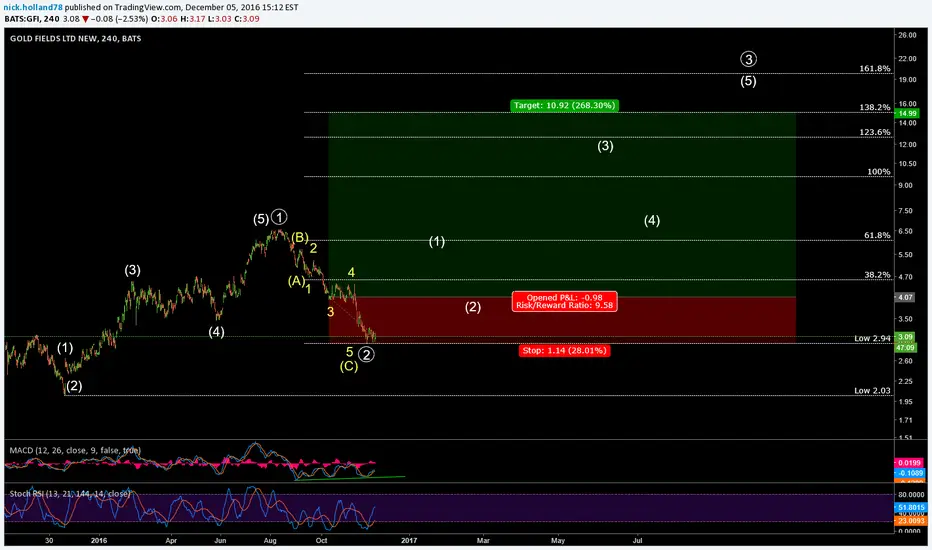Click the (2) label inside red stop zone

click(473, 307)
